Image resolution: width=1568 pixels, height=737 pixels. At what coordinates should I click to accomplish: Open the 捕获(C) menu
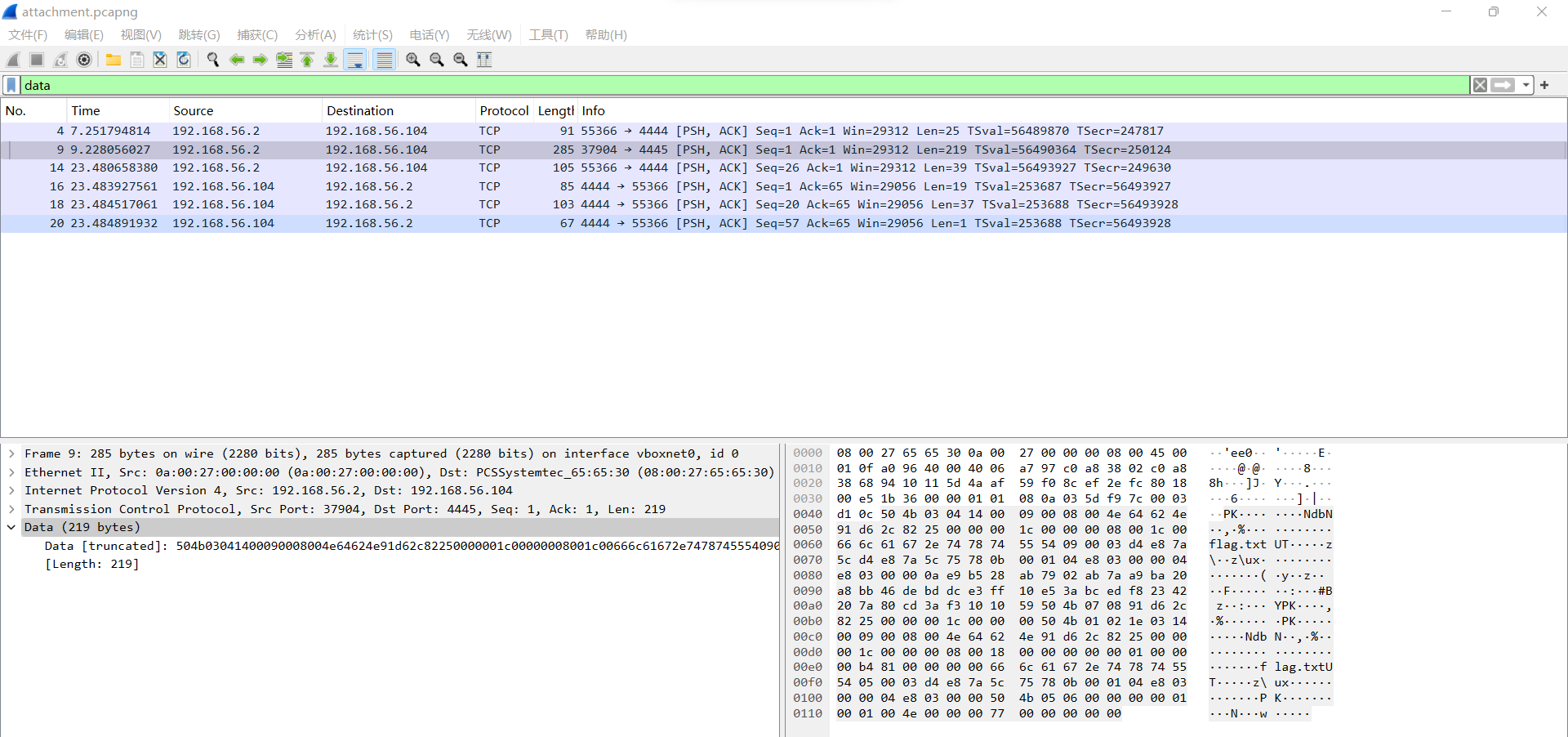(257, 34)
